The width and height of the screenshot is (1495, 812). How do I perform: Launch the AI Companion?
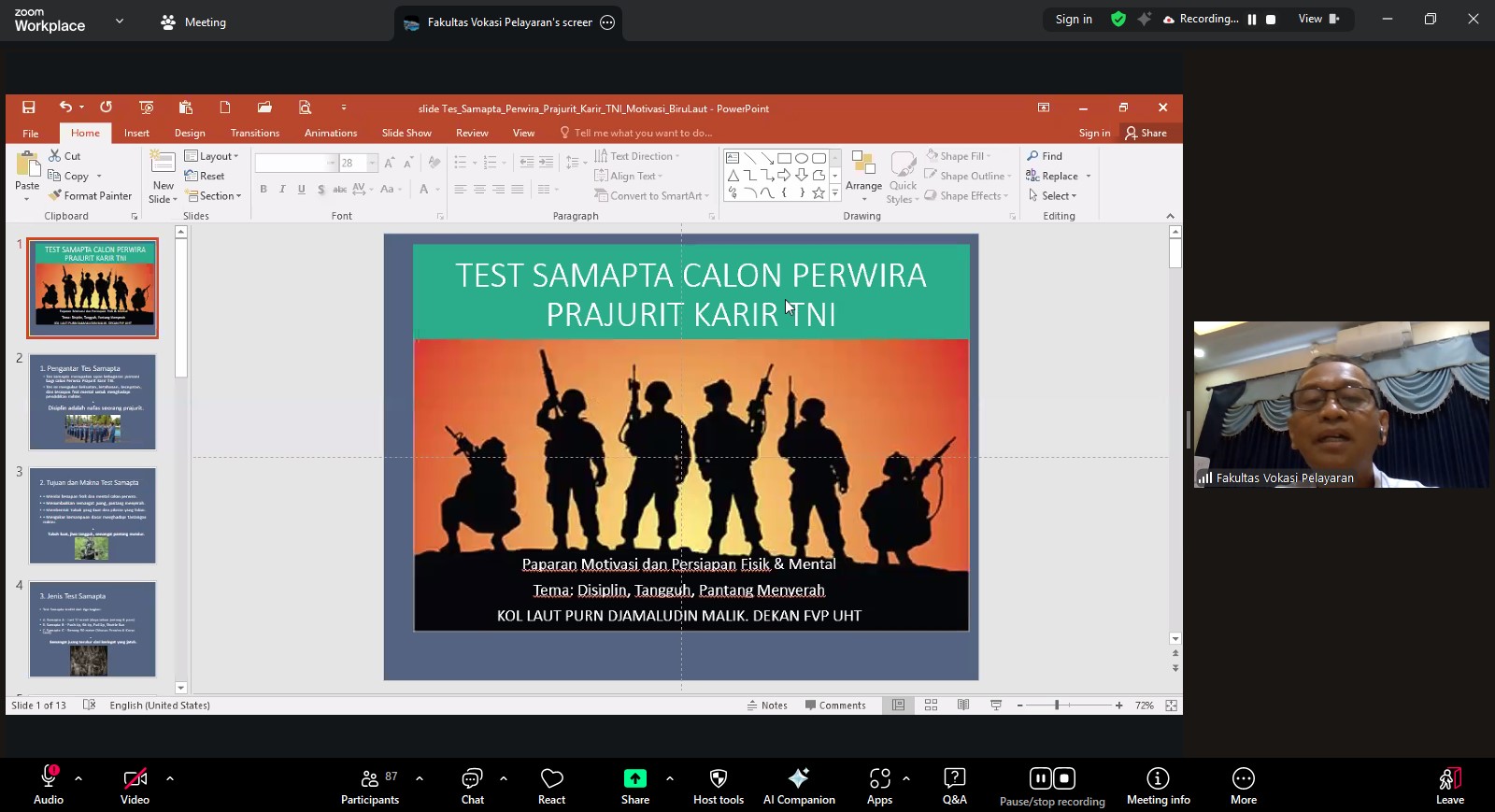(799, 786)
